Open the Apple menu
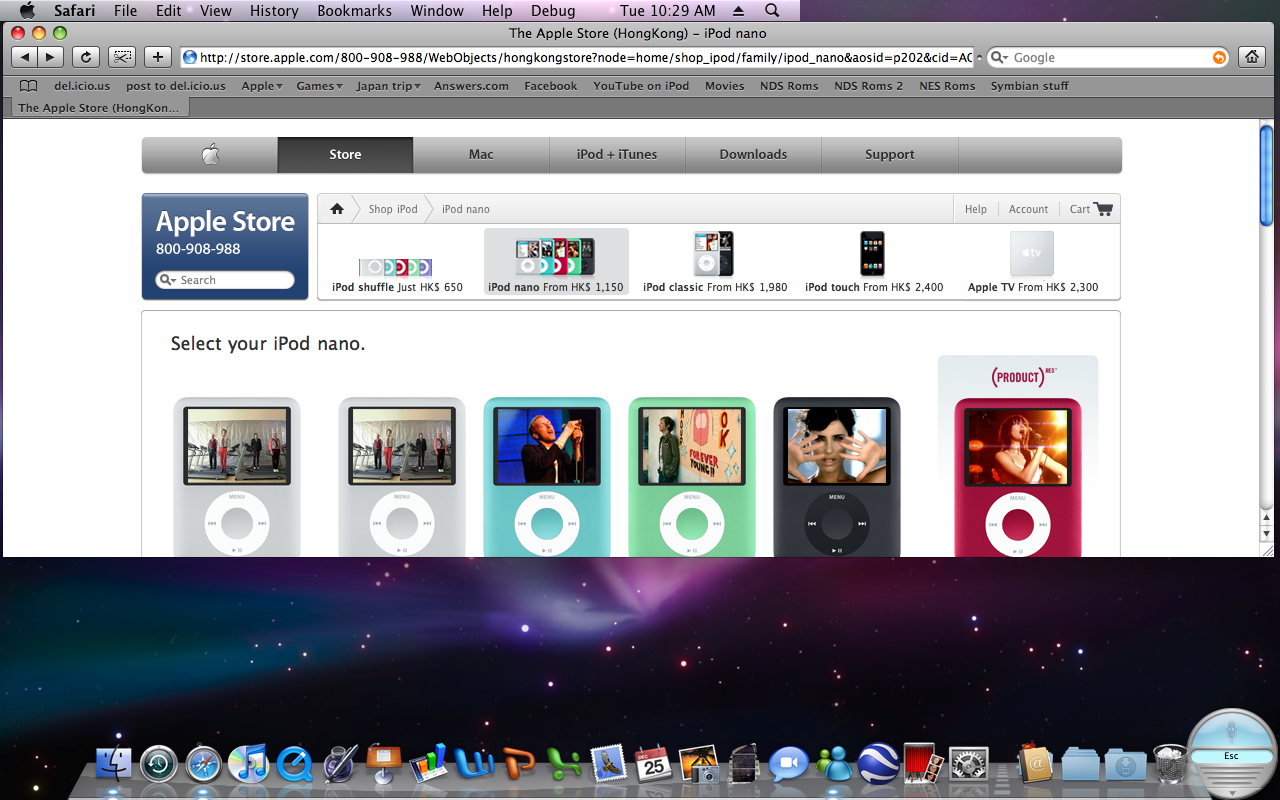This screenshot has height=800, width=1280. click(27, 10)
